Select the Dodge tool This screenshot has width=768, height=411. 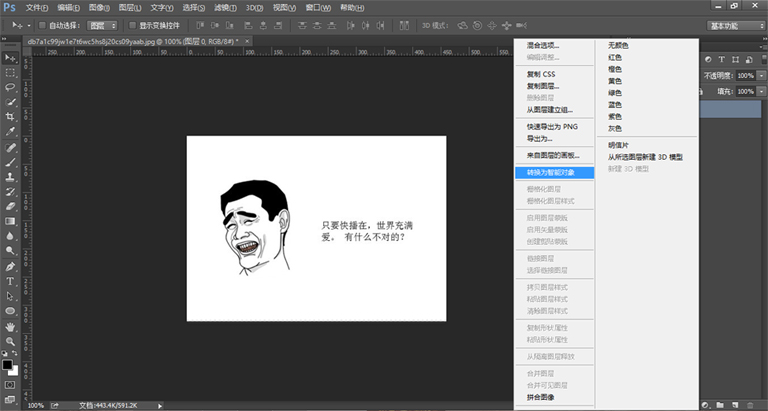(10, 250)
